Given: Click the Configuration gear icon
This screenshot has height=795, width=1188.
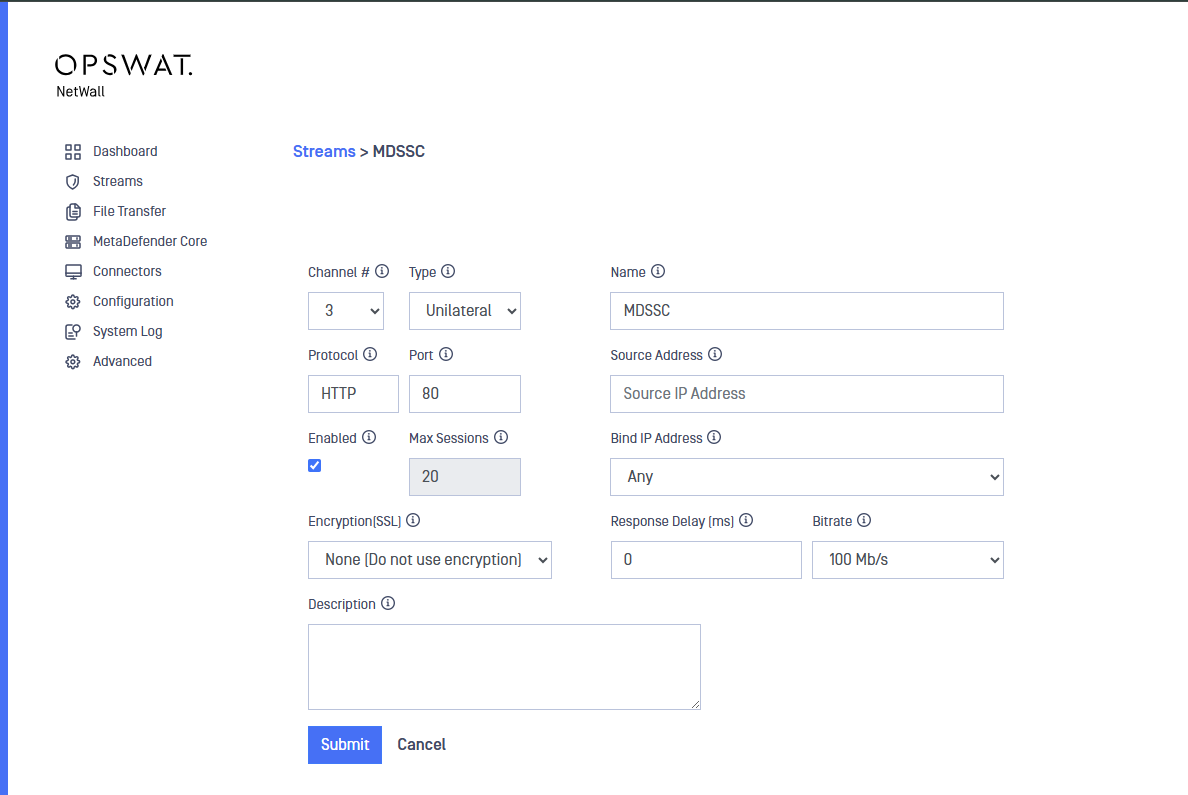Looking at the screenshot, I should 73,302.
